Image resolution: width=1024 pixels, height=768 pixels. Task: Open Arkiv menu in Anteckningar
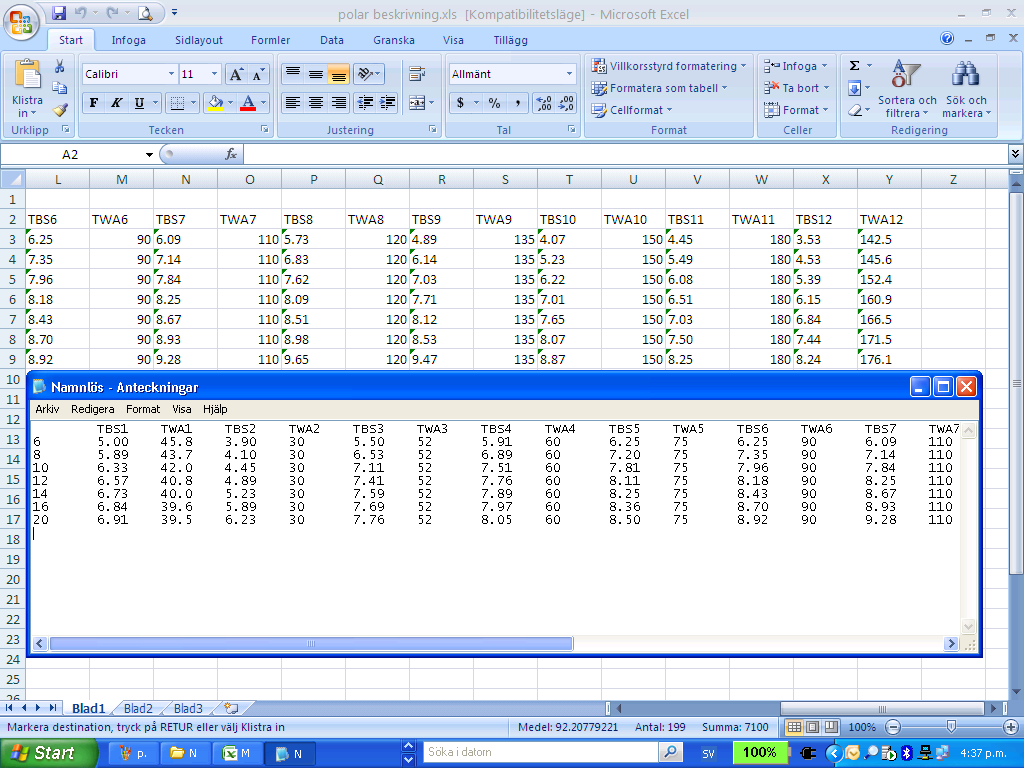pyautogui.click(x=47, y=409)
